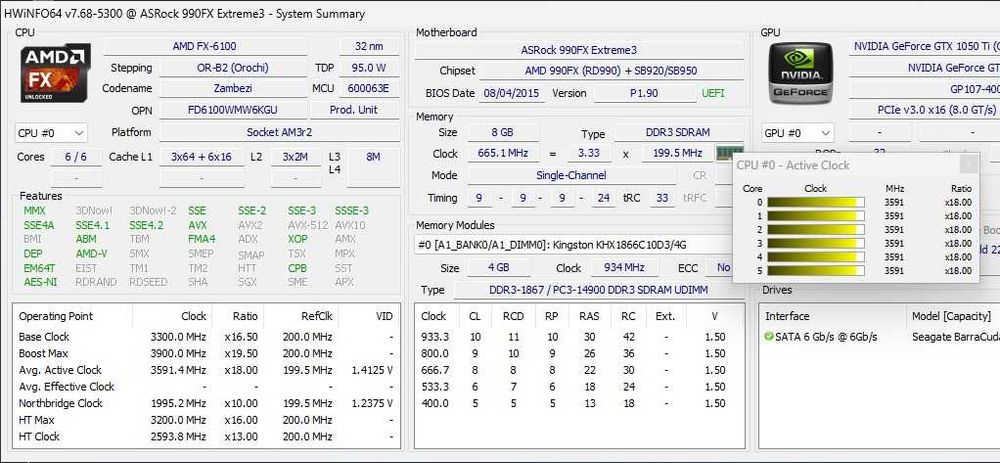
Task: Click the EM64T feature flag
Action: [39, 268]
